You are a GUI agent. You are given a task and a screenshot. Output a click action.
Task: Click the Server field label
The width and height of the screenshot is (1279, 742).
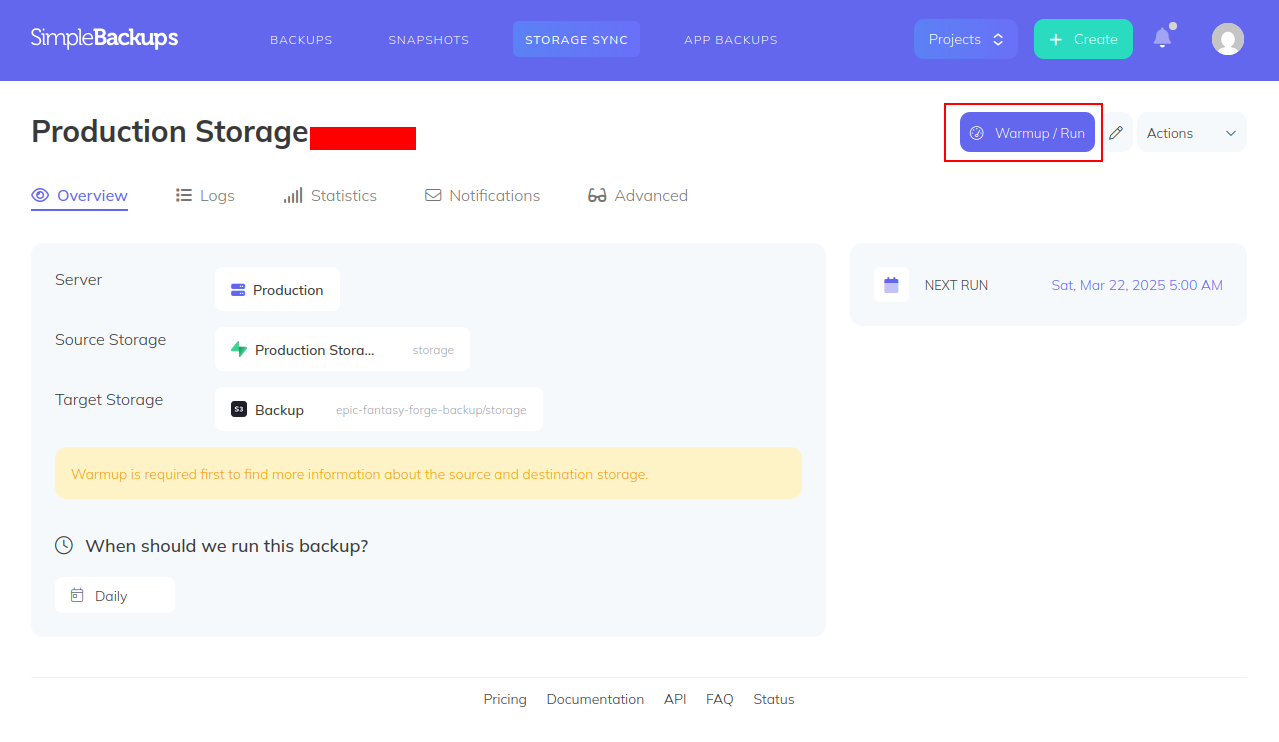coord(79,279)
